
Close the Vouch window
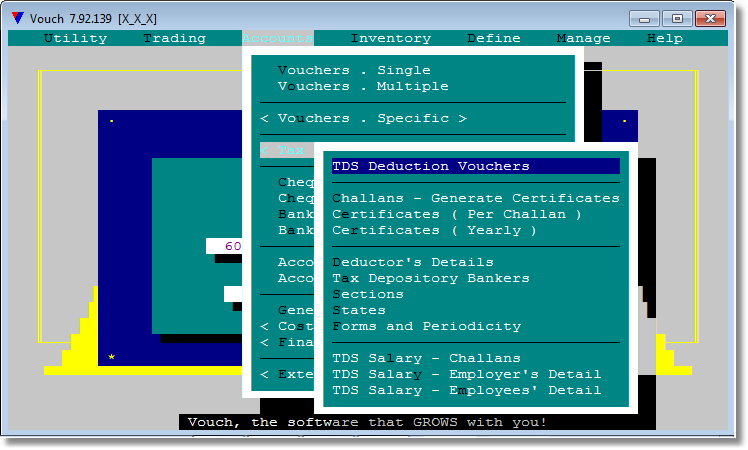710,19
